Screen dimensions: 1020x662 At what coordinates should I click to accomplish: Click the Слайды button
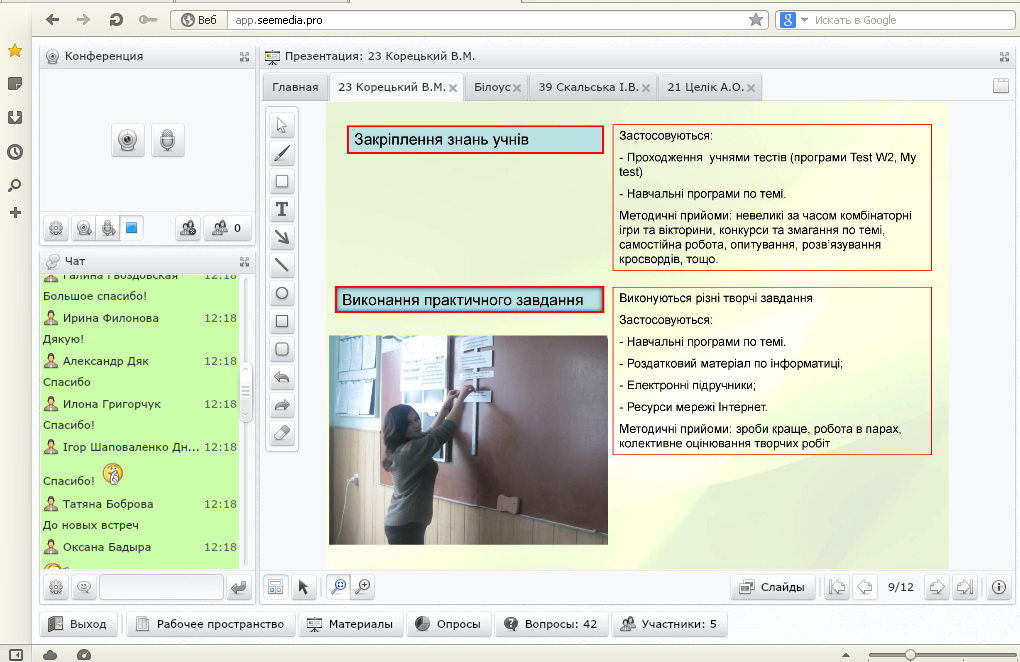(x=772, y=587)
